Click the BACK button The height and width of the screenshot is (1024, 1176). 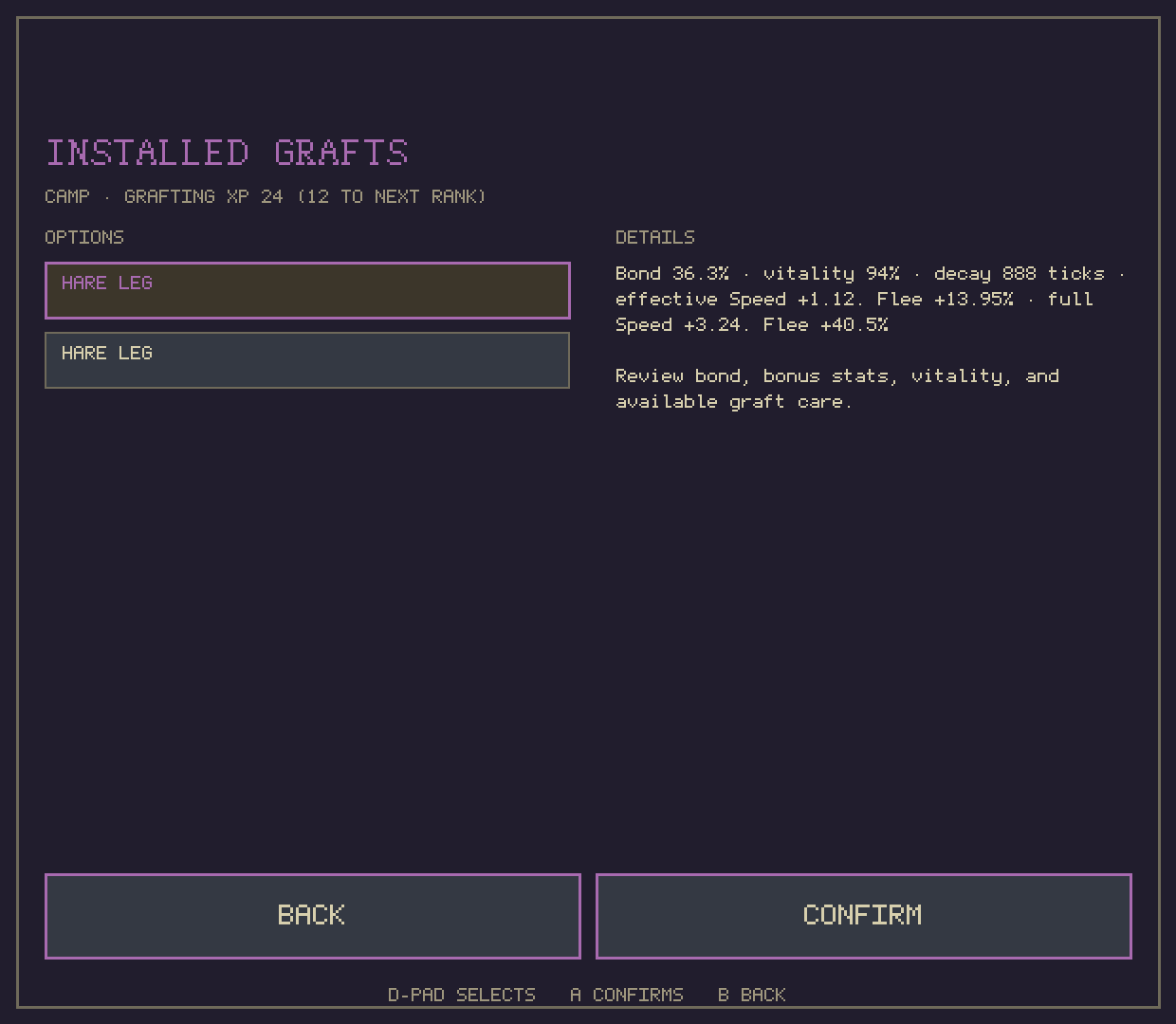click(313, 916)
